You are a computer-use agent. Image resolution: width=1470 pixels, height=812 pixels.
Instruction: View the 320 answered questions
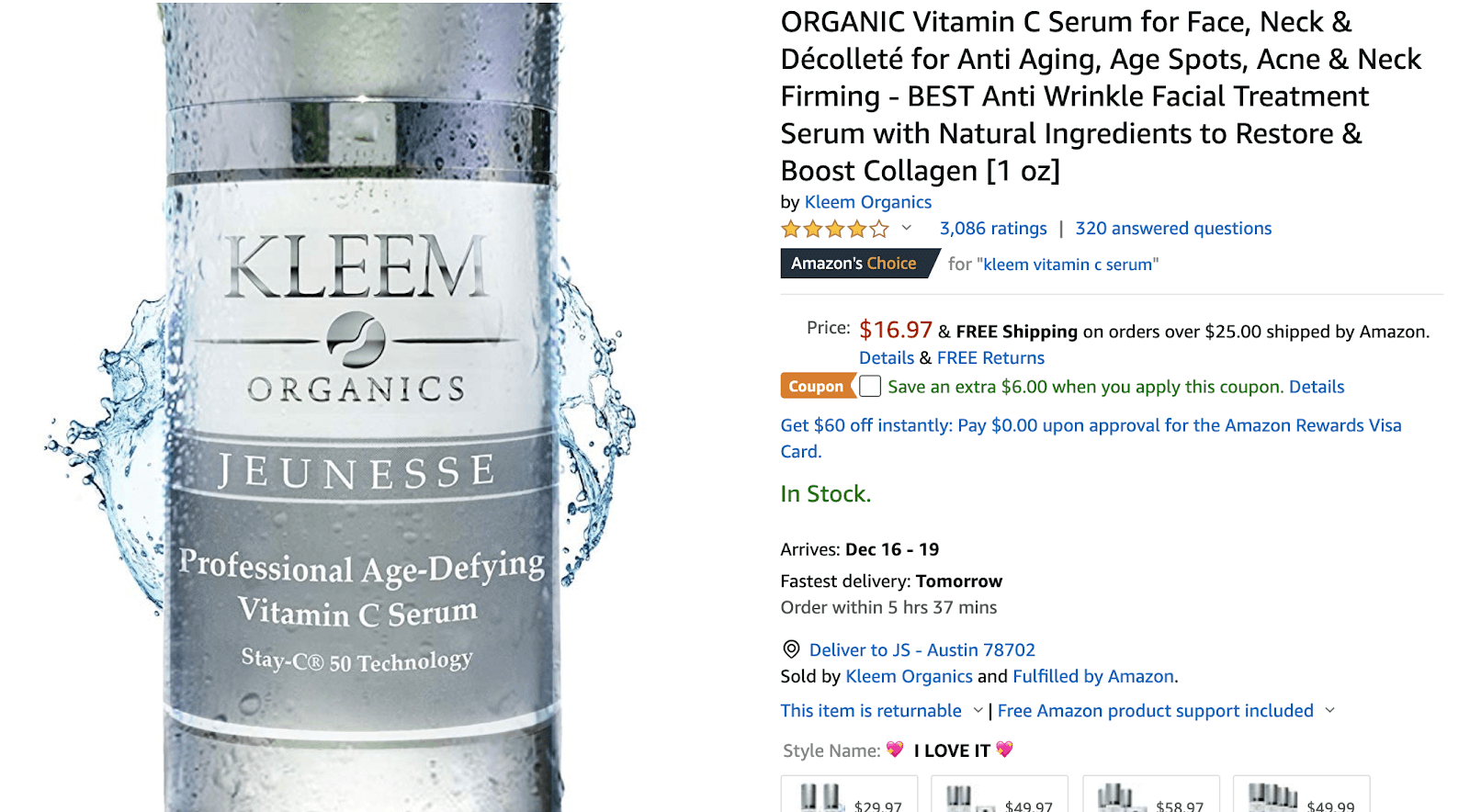1172,228
